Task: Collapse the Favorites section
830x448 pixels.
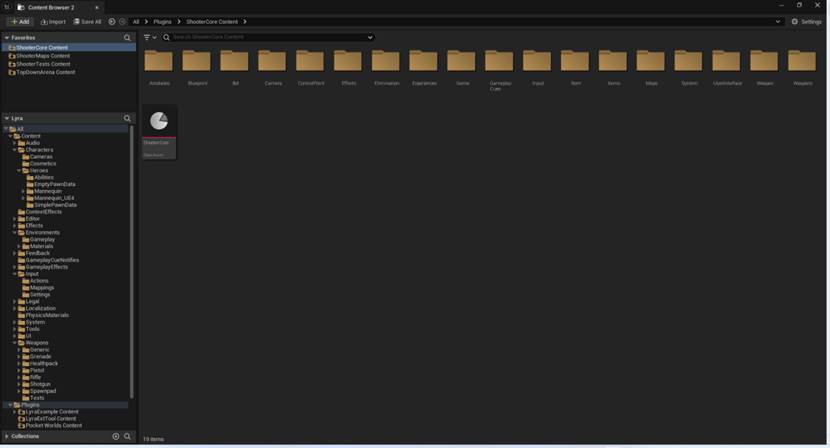Action: coord(6,38)
